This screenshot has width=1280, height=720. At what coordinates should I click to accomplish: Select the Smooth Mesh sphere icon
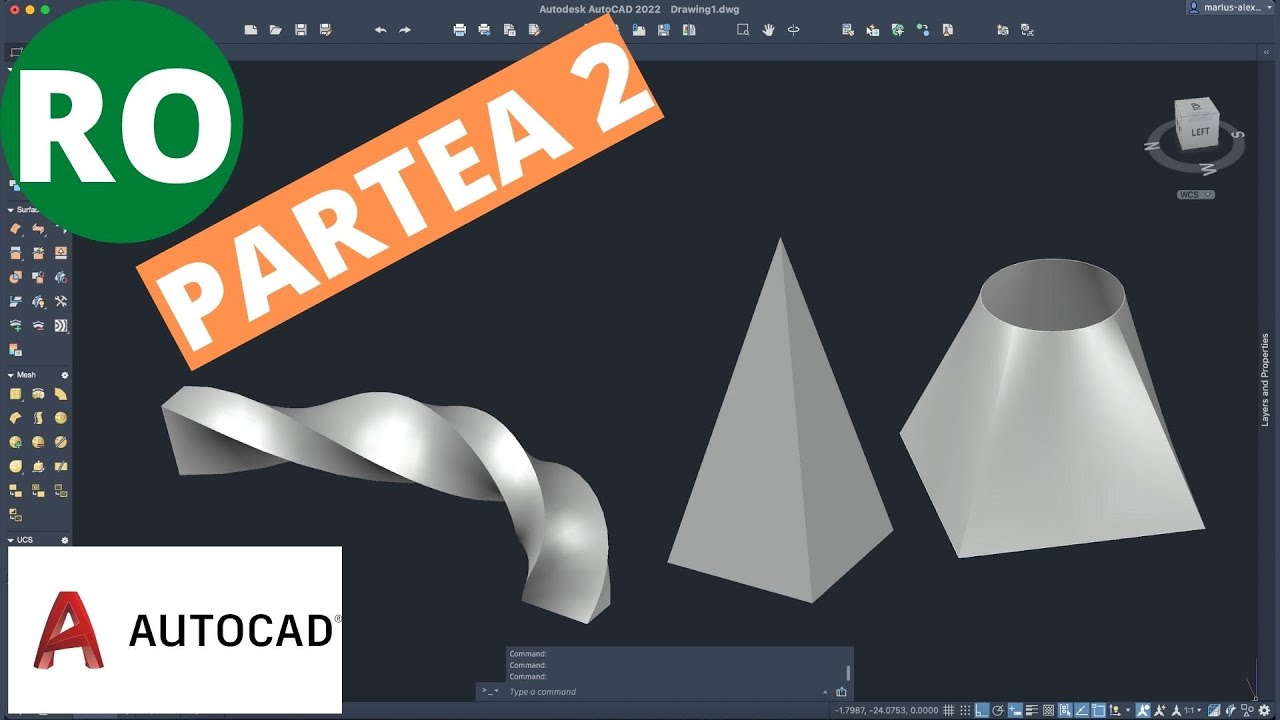[61, 417]
